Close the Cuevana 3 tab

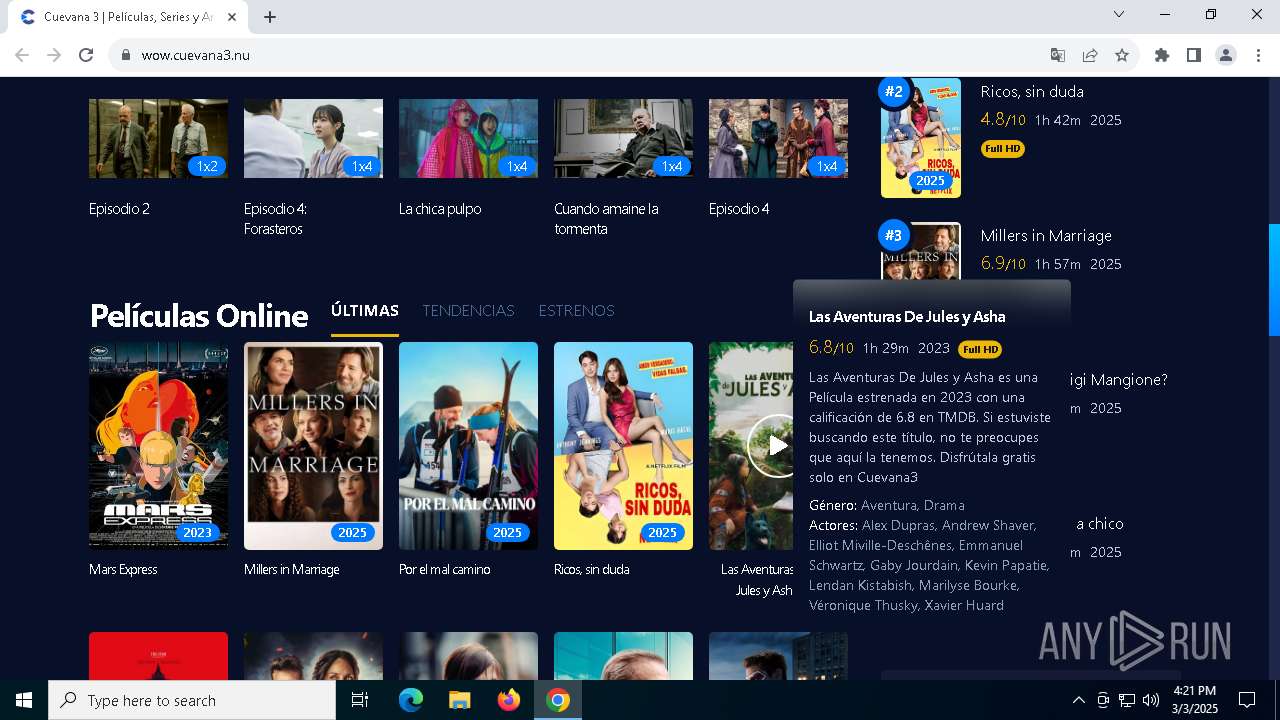coord(232,16)
